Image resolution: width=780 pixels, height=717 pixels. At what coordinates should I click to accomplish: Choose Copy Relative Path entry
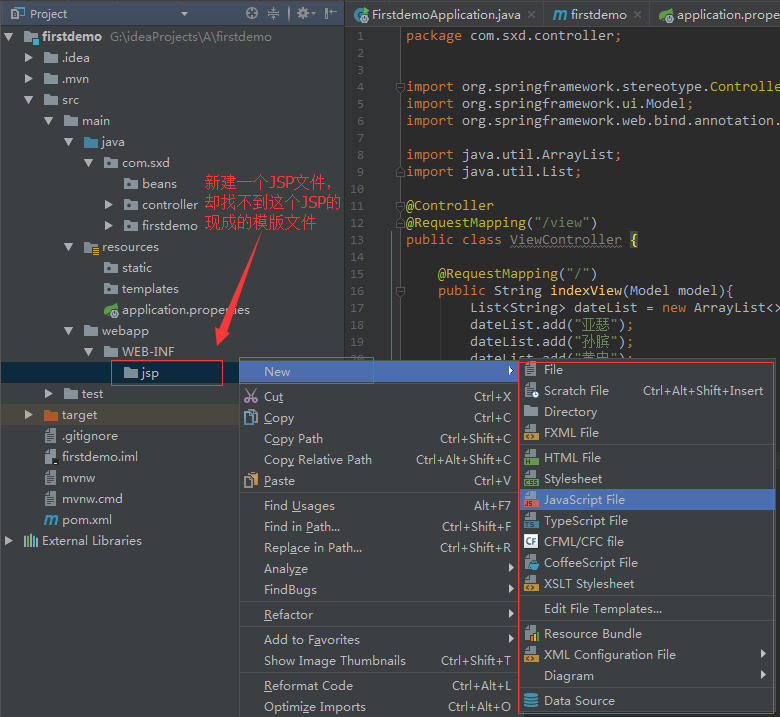tap(379, 459)
